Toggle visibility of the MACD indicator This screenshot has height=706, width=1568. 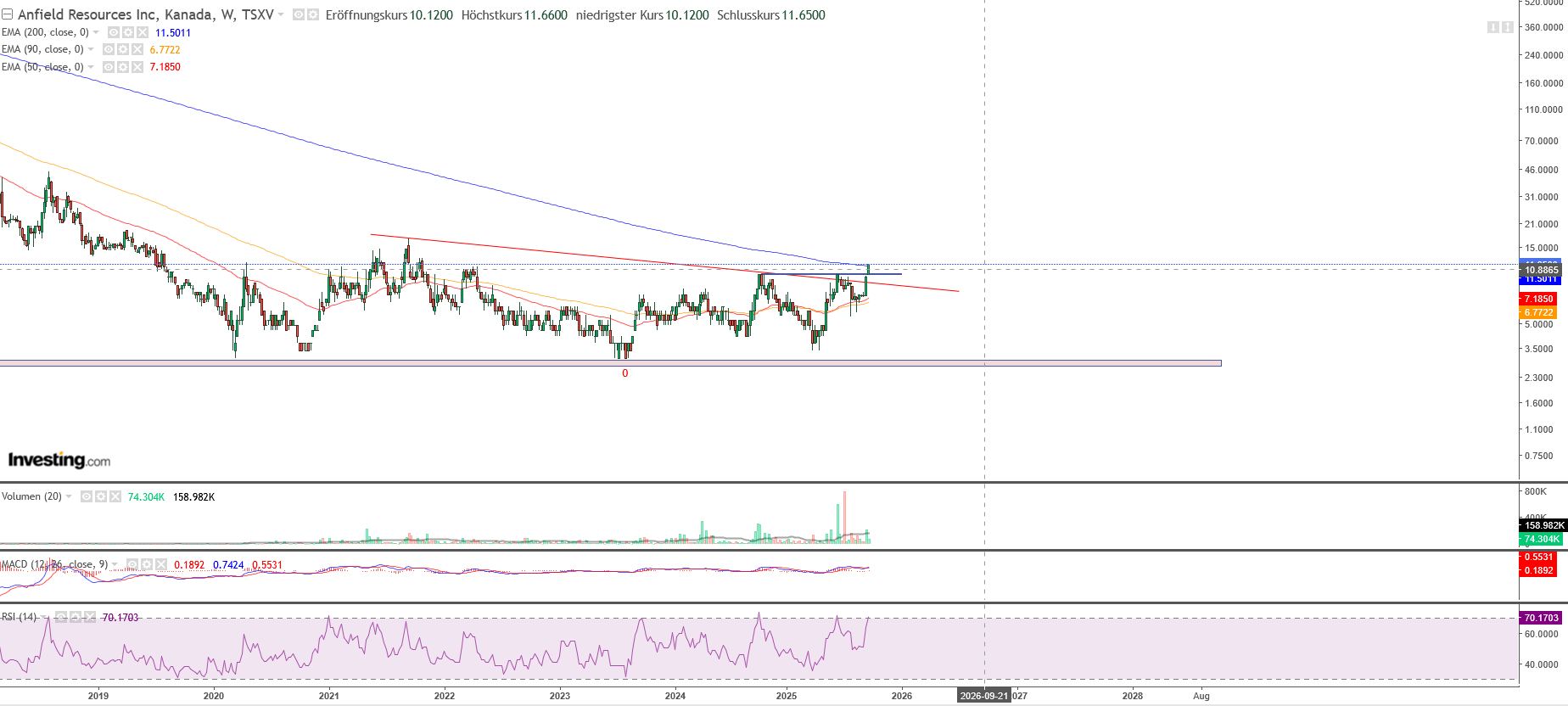(x=132, y=564)
